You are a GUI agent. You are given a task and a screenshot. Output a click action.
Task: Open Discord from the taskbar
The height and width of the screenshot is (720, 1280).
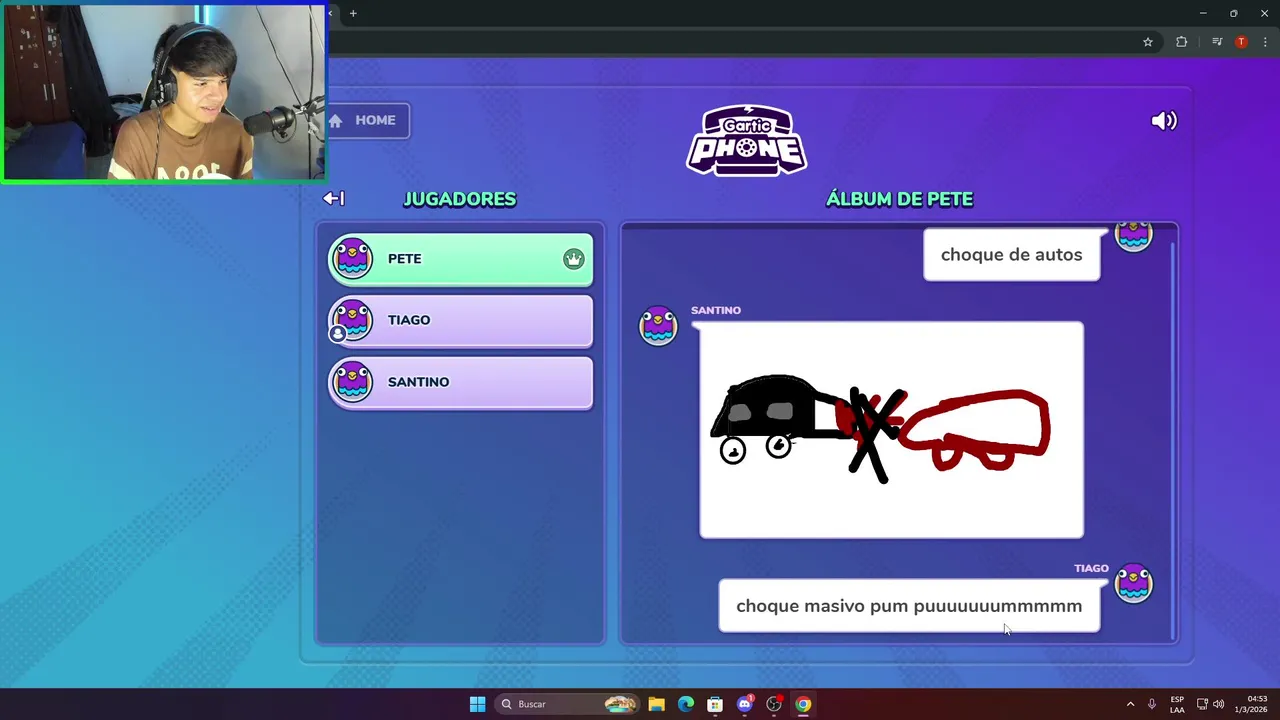click(x=745, y=704)
